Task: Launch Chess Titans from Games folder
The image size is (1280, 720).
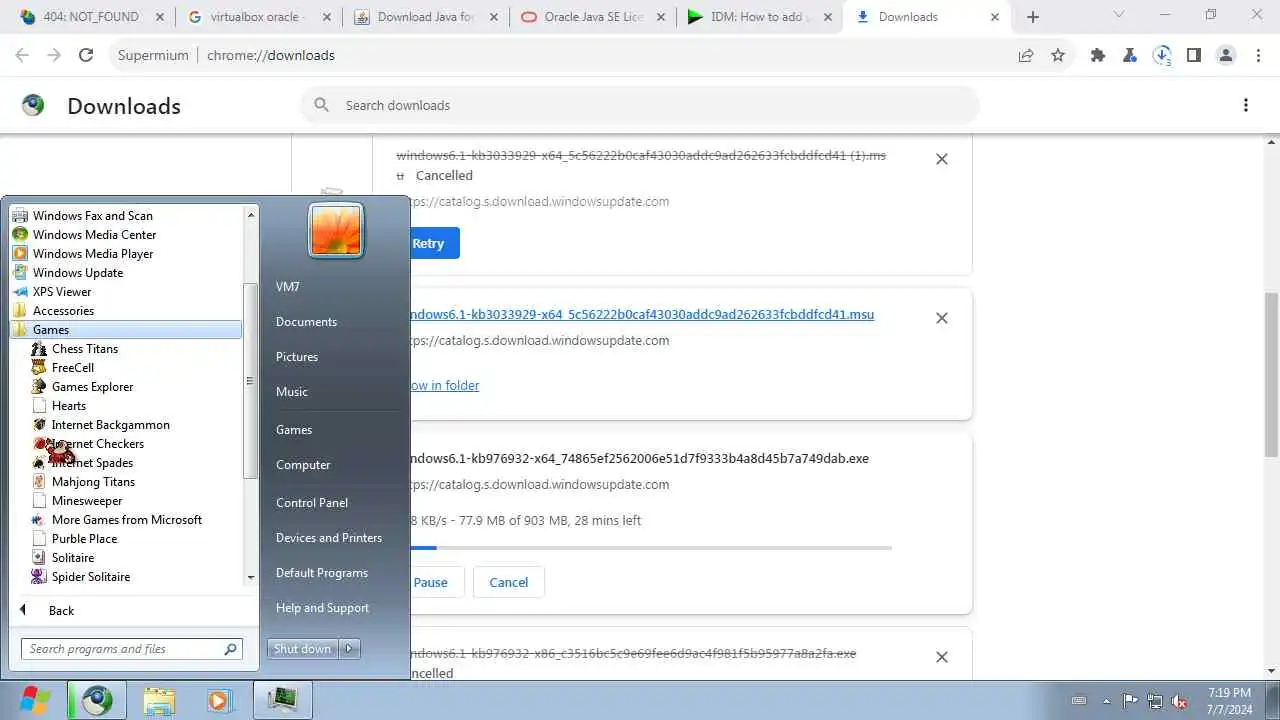Action: (x=85, y=349)
